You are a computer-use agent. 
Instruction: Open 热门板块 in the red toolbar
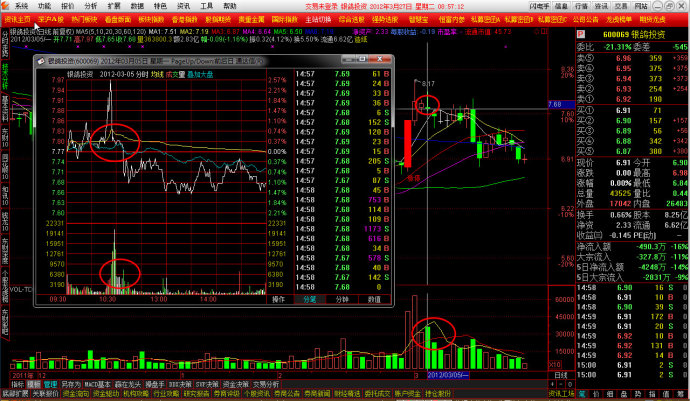coord(84,19)
